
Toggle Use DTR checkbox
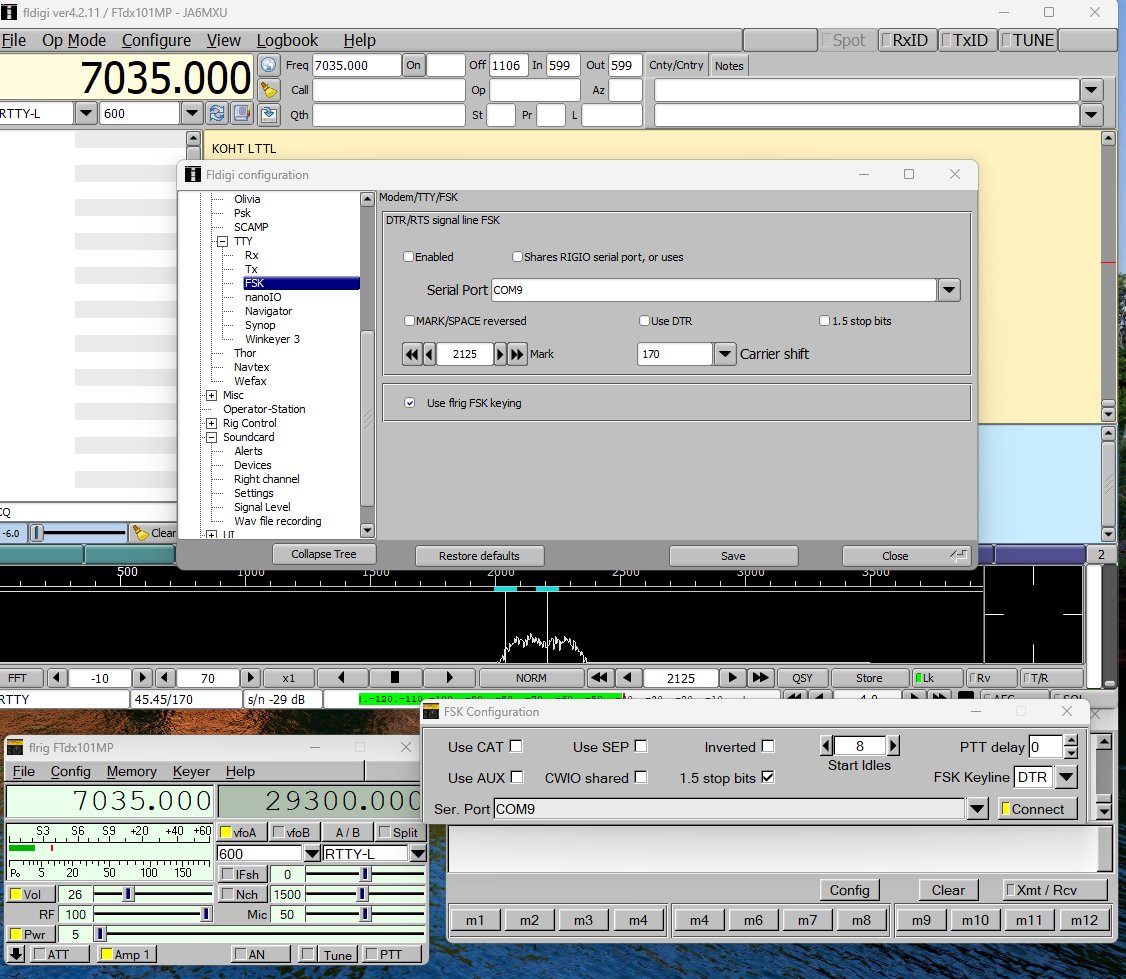pos(644,320)
